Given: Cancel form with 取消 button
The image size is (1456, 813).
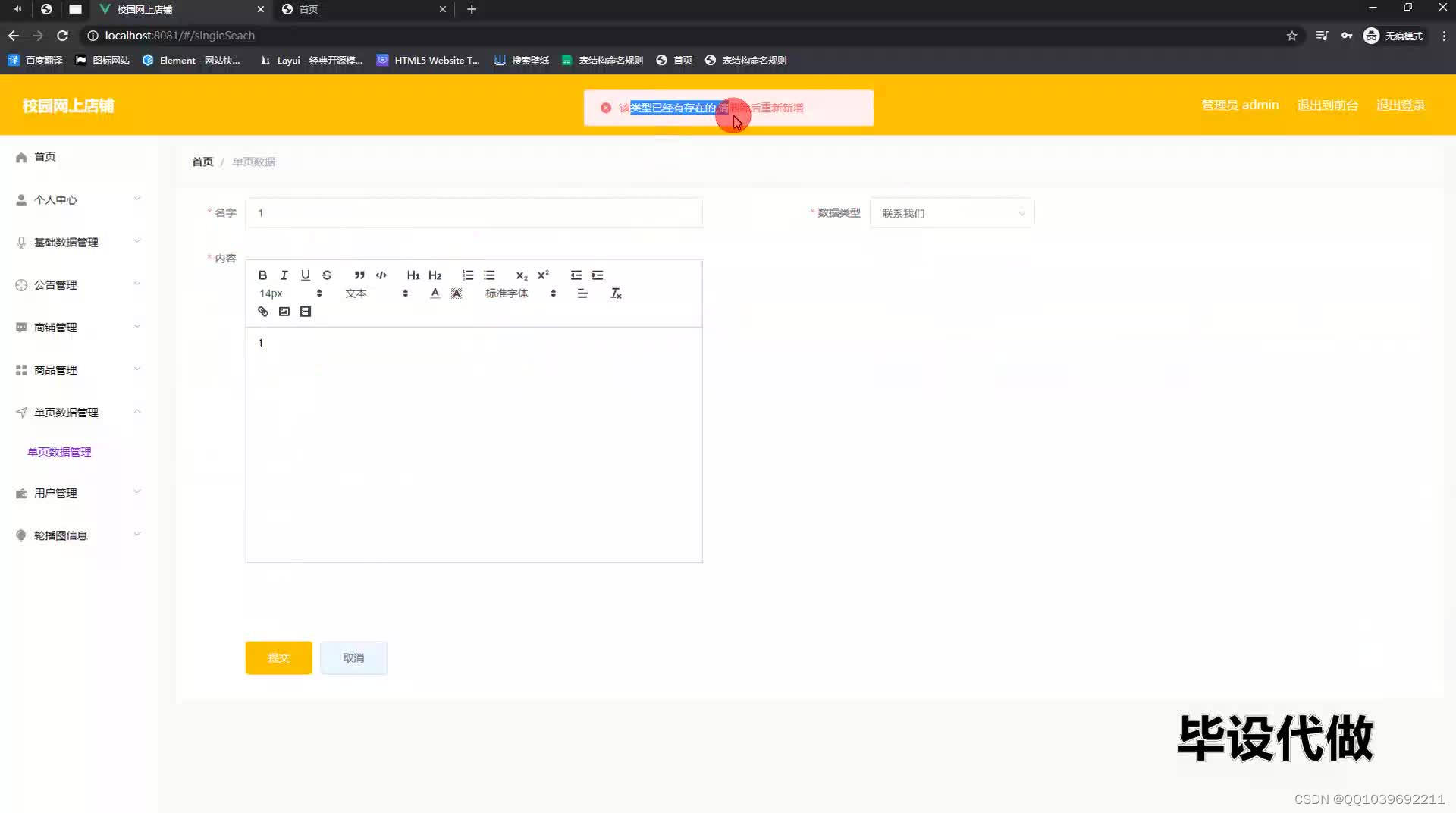Looking at the screenshot, I should [x=353, y=658].
